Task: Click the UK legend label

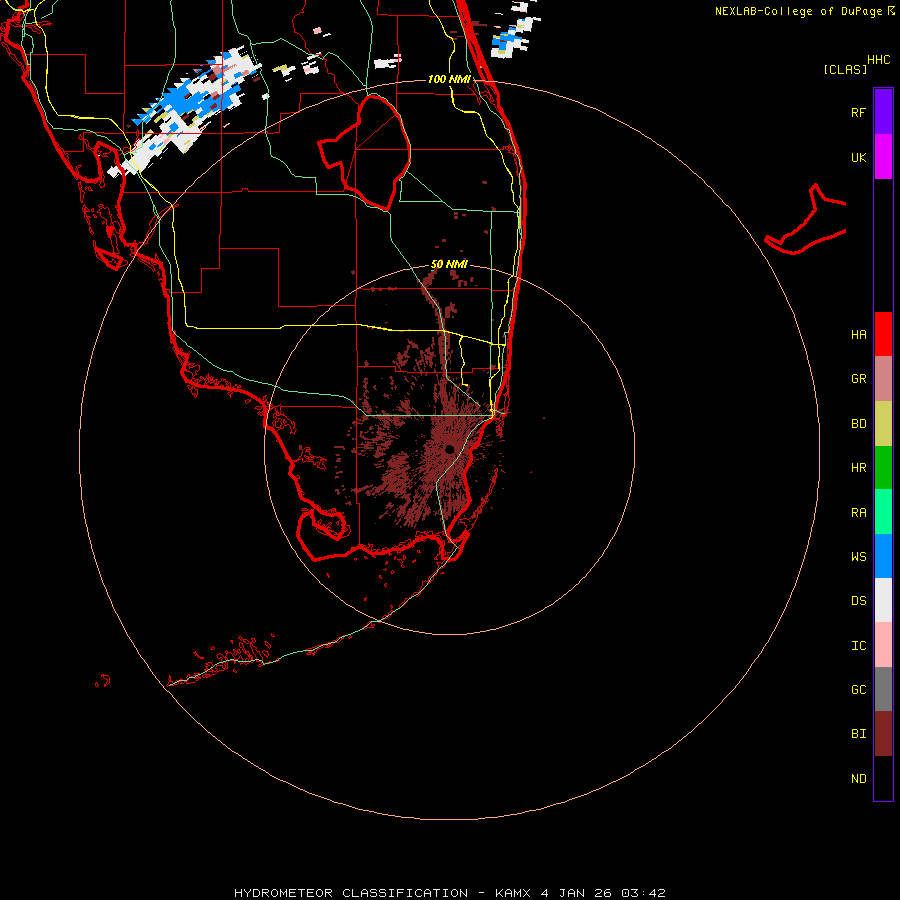Action: pyautogui.click(x=858, y=157)
